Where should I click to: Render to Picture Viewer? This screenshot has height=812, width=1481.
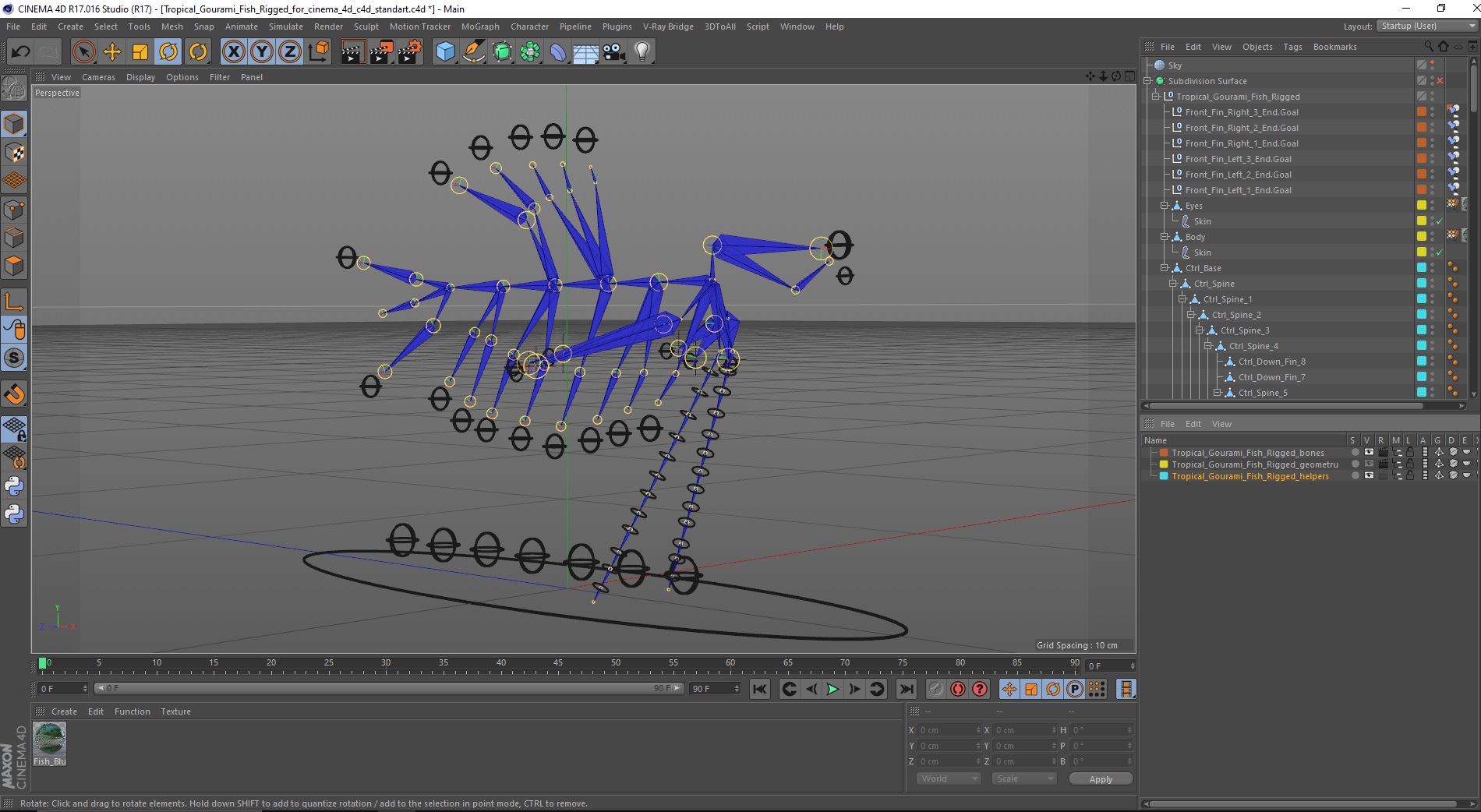click(x=381, y=52)
